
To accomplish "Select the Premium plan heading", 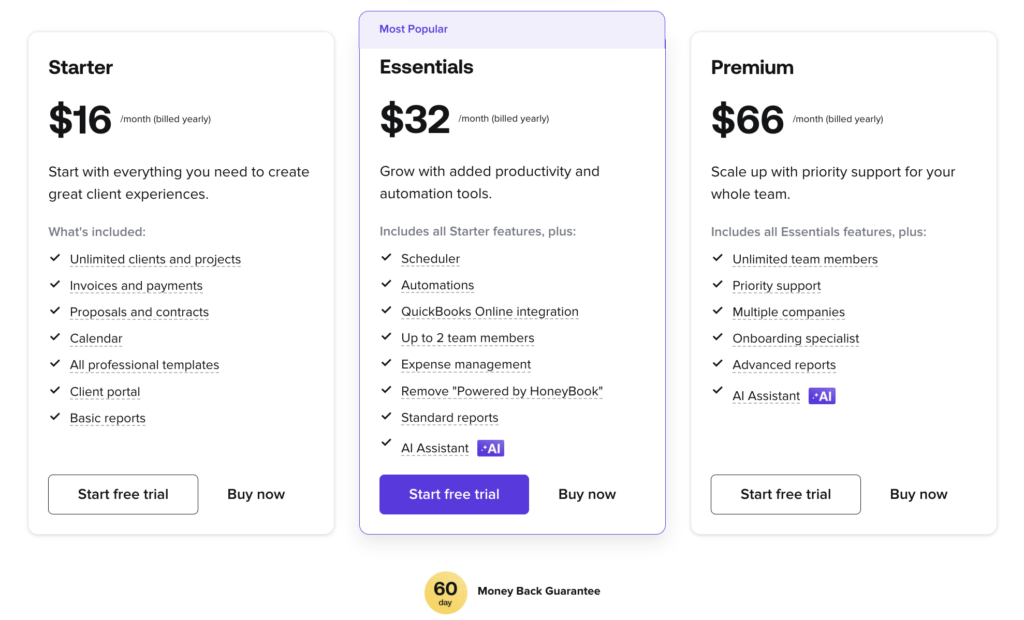I will click(x=752, y=67).
